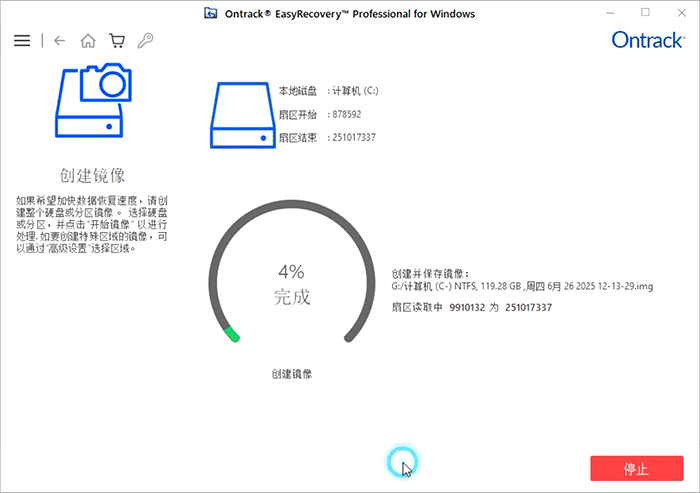Click the 创建并保存镜像 label
The width and height of the screenshot is (700, 493).
(x=430, y=273)
